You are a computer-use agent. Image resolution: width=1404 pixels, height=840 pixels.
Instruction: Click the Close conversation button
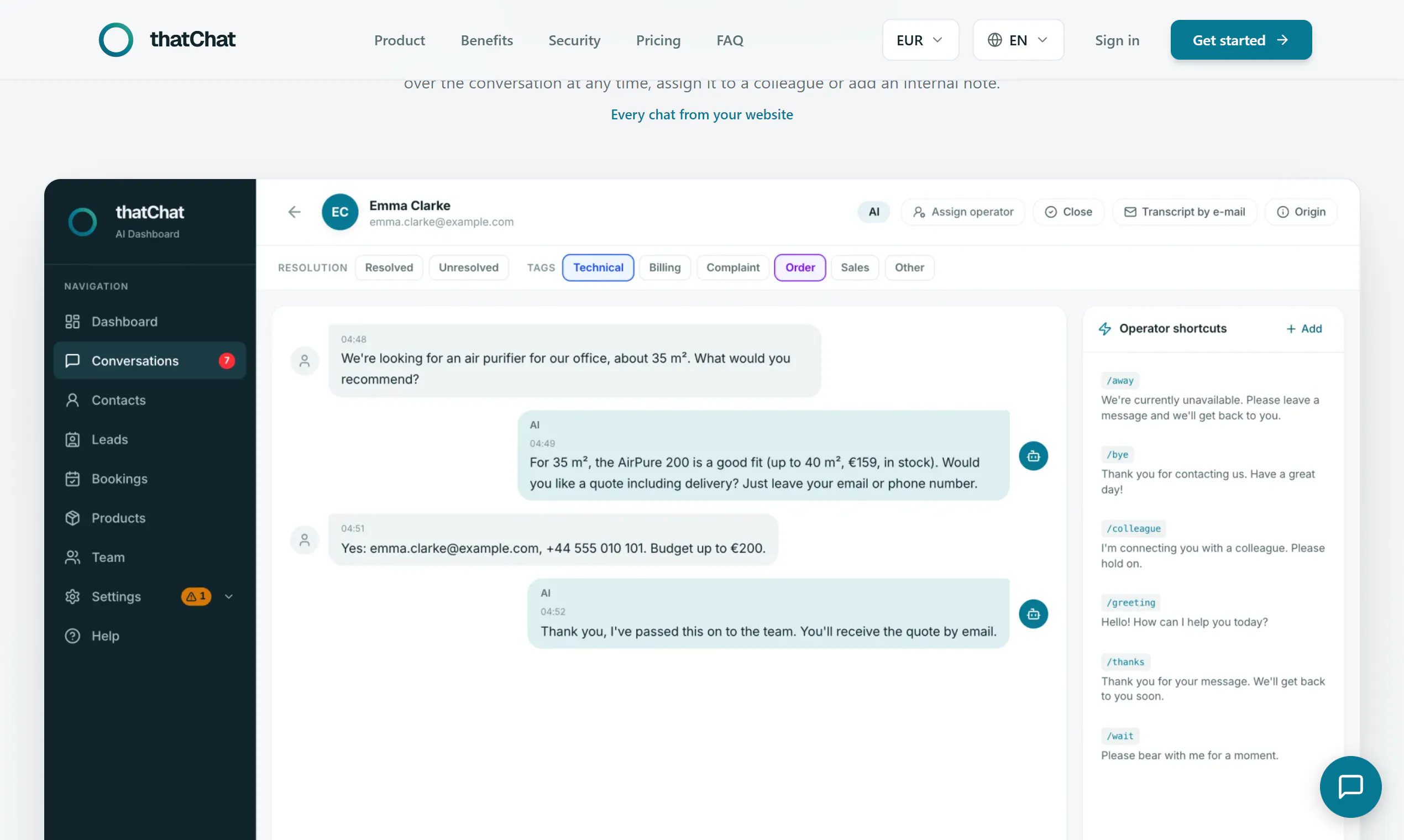1068,212
